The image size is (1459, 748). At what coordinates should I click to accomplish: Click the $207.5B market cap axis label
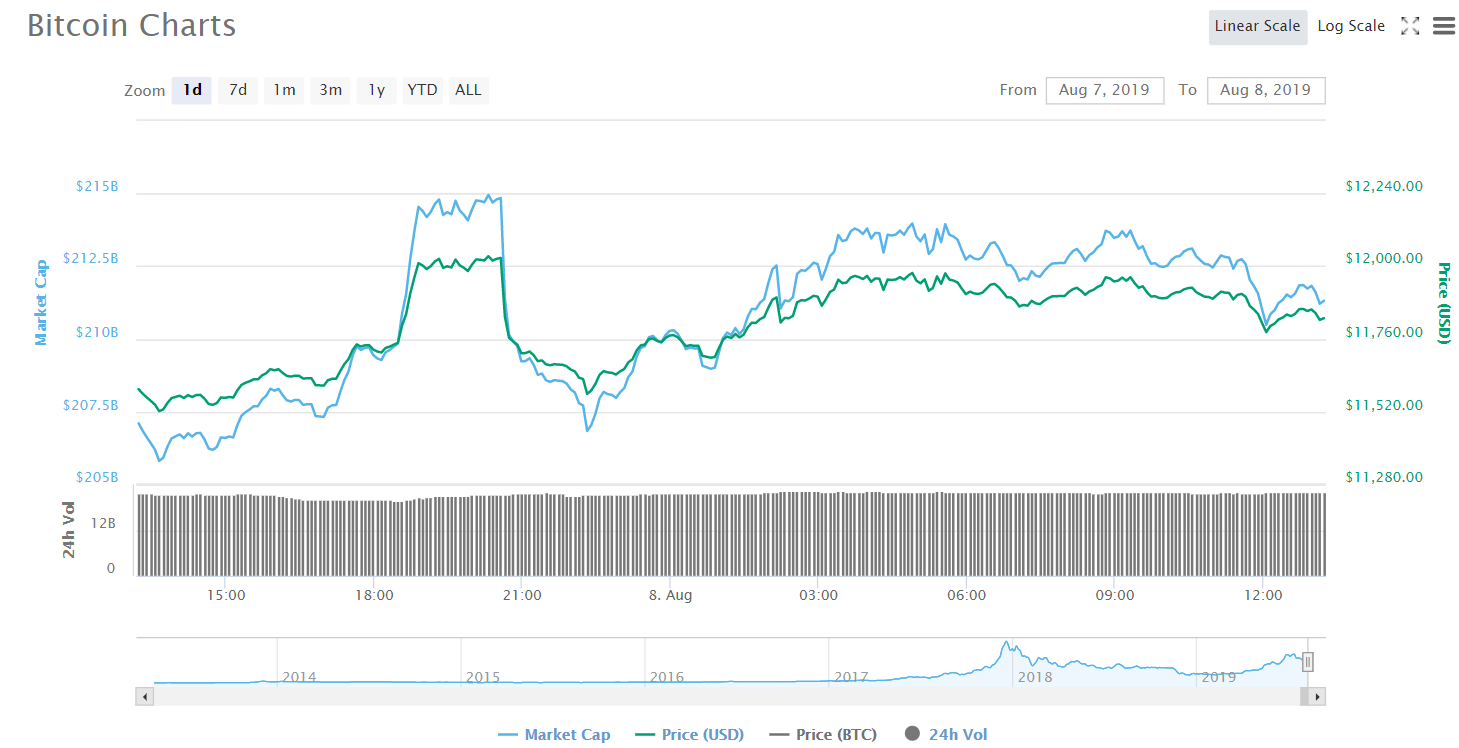pyautogui.click(x=90, y=405)
